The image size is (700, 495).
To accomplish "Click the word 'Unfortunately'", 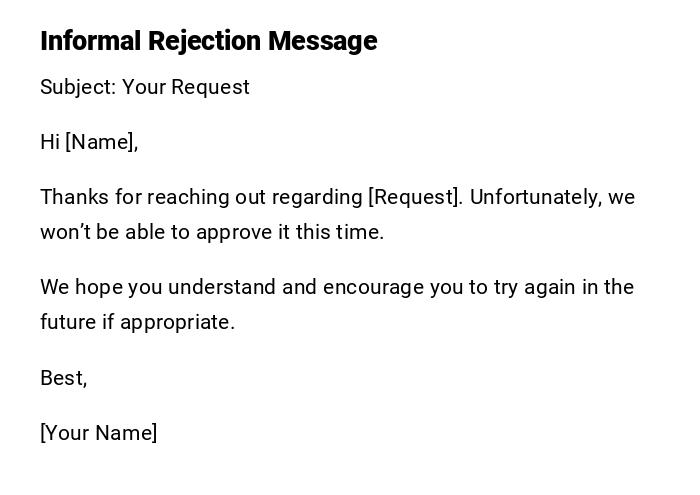I will (536, 197).
